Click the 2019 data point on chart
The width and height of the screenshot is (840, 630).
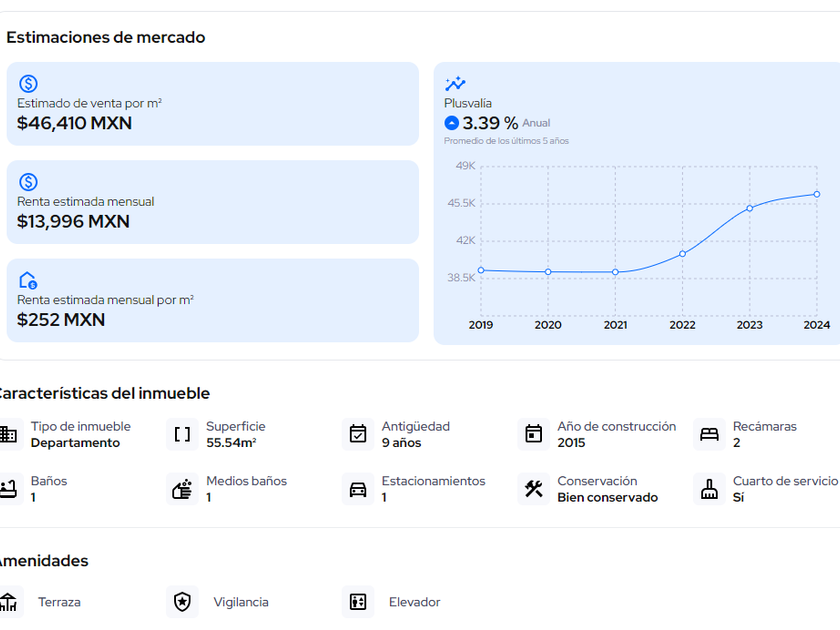click(x=481, y=270)
